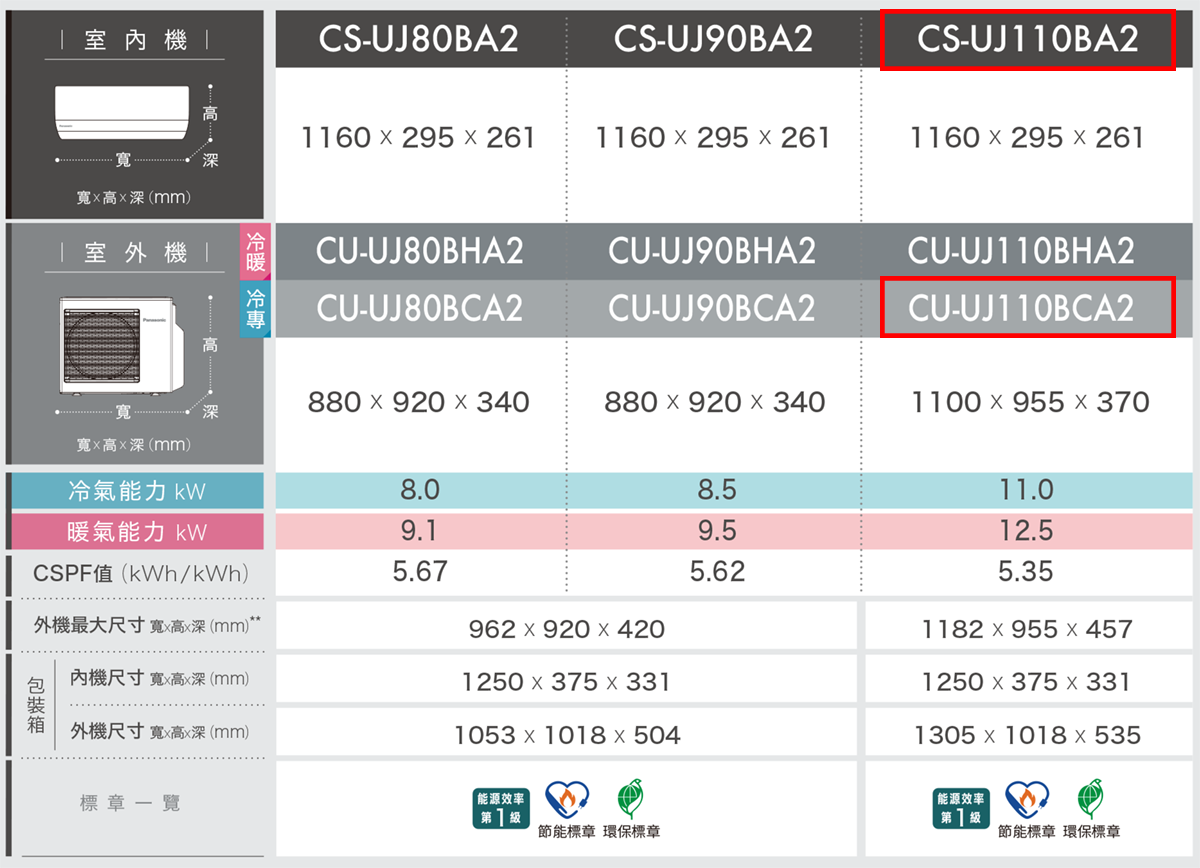Screen dimensions: 1200x868
Task: Click the 暖氣能力 kW row label
Action: pyautogui.click(x=137, y=532)
